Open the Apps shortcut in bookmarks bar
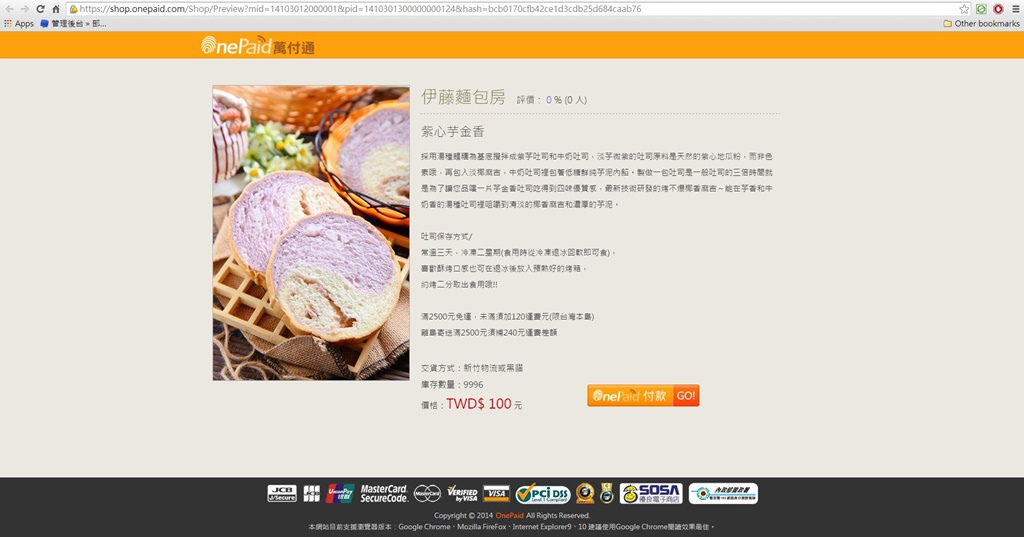The width and height of the screenshot is (1024, 537). click(19, 24)
